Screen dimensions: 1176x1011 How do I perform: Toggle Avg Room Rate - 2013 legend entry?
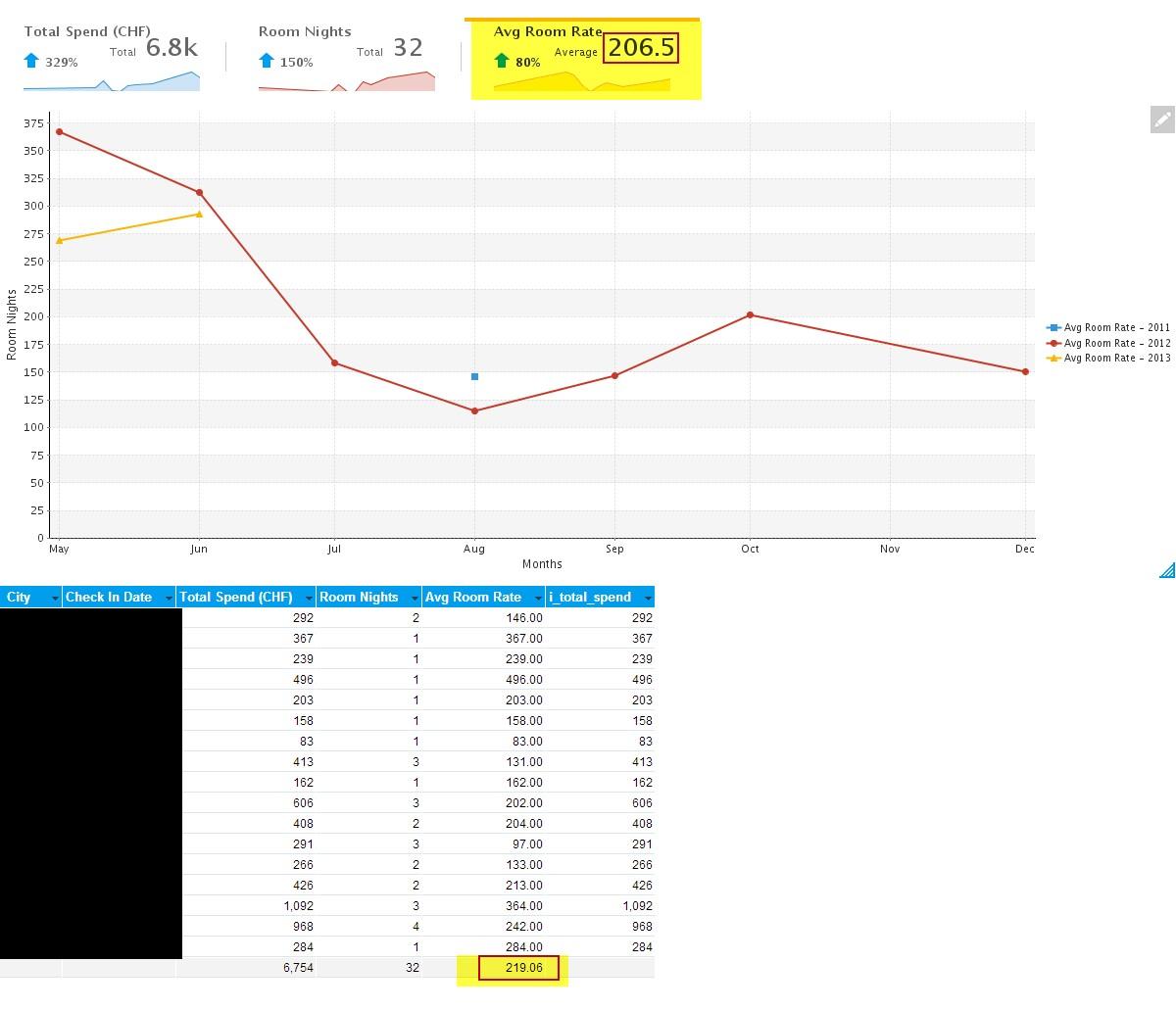click(x=1108, y=358)
